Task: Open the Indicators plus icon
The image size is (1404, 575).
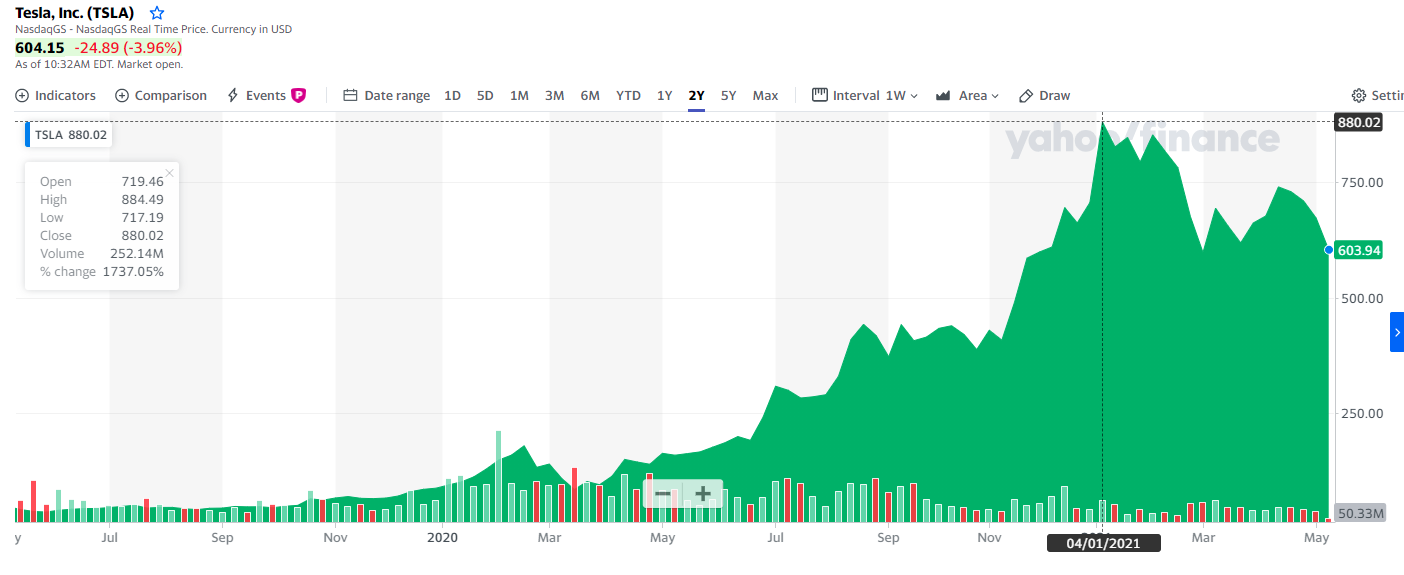Action: [x=22, y=96]
